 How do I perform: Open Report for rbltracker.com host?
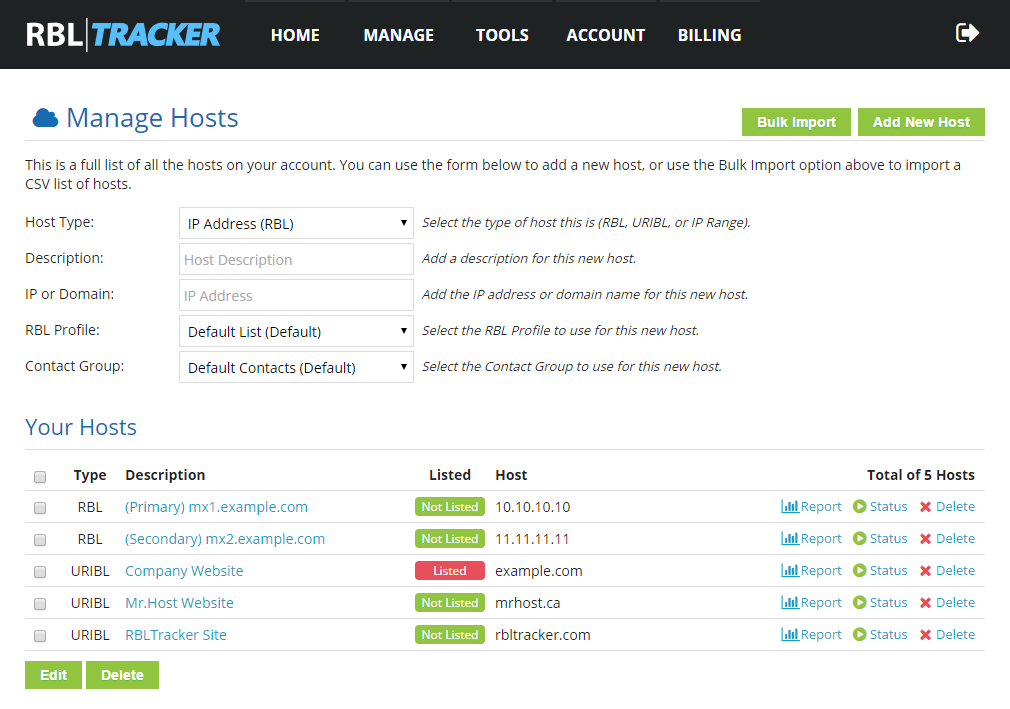[811, 634]
